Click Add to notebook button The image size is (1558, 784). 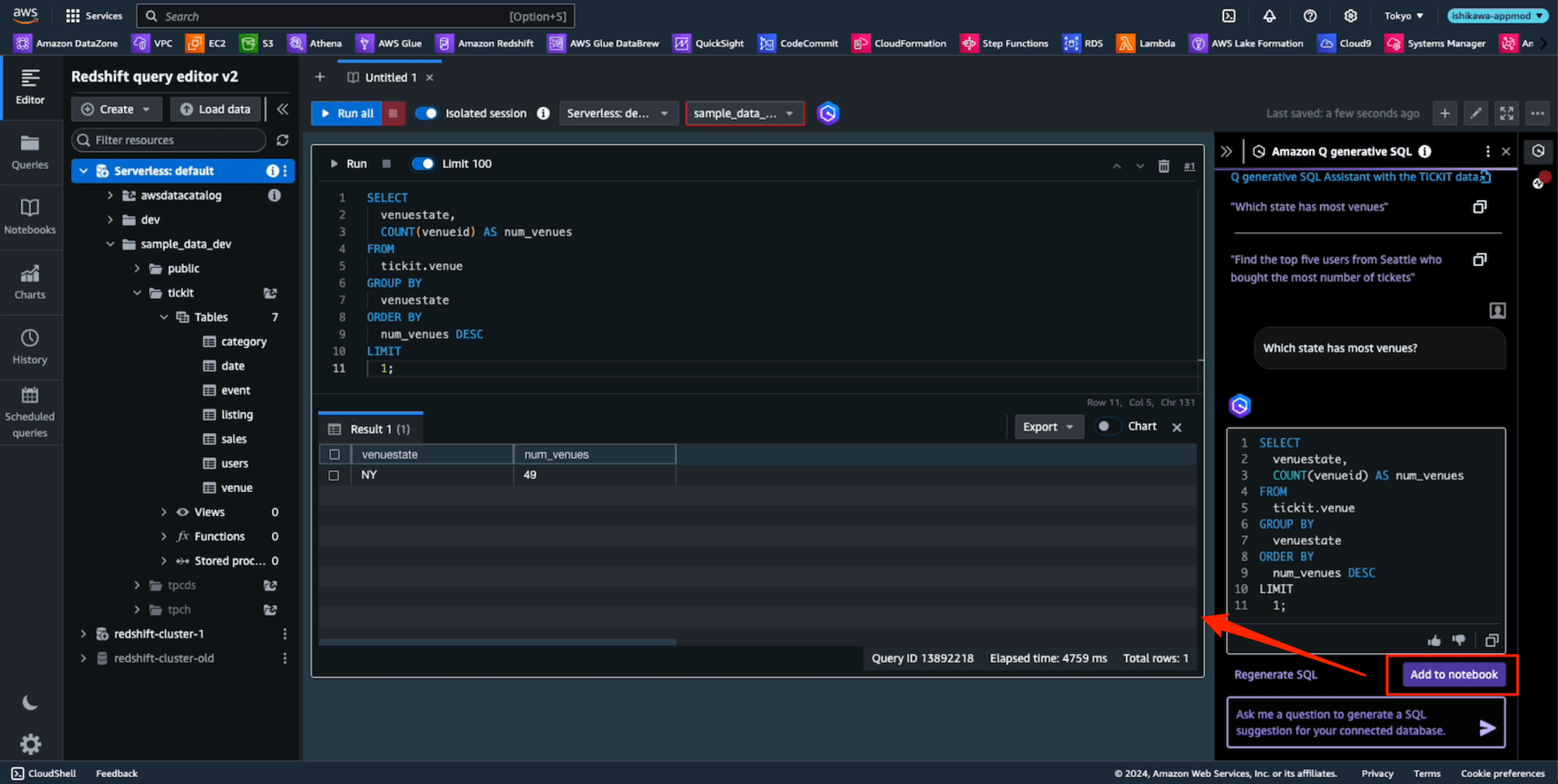point(1454,675)
